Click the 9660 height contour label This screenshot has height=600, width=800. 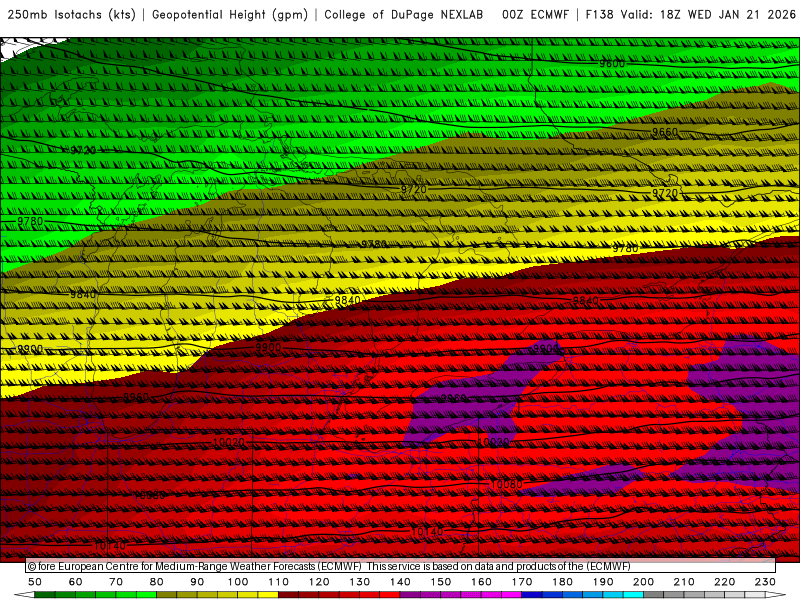[665, 132]
